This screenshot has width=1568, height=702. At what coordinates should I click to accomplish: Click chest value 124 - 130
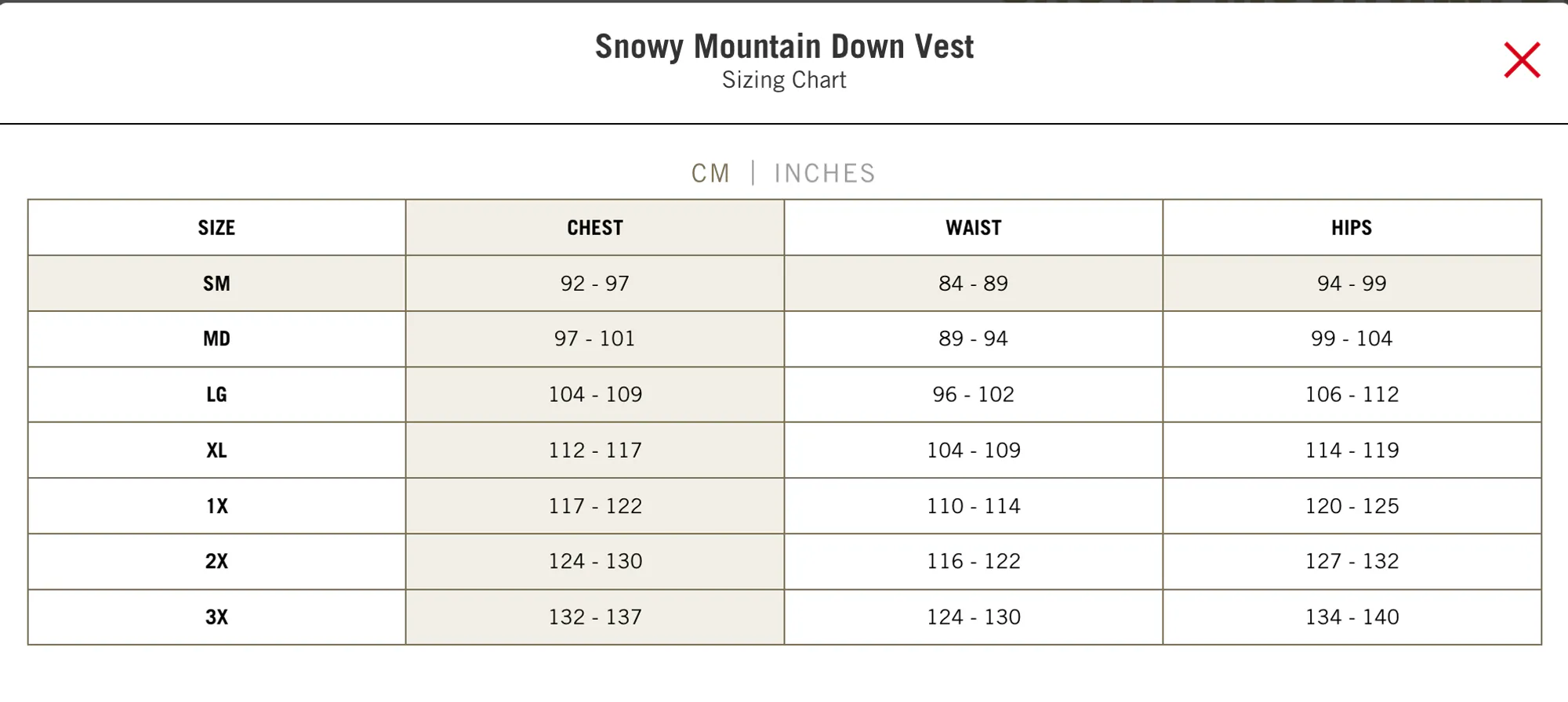pyautogui.click(x=595, y=562)
